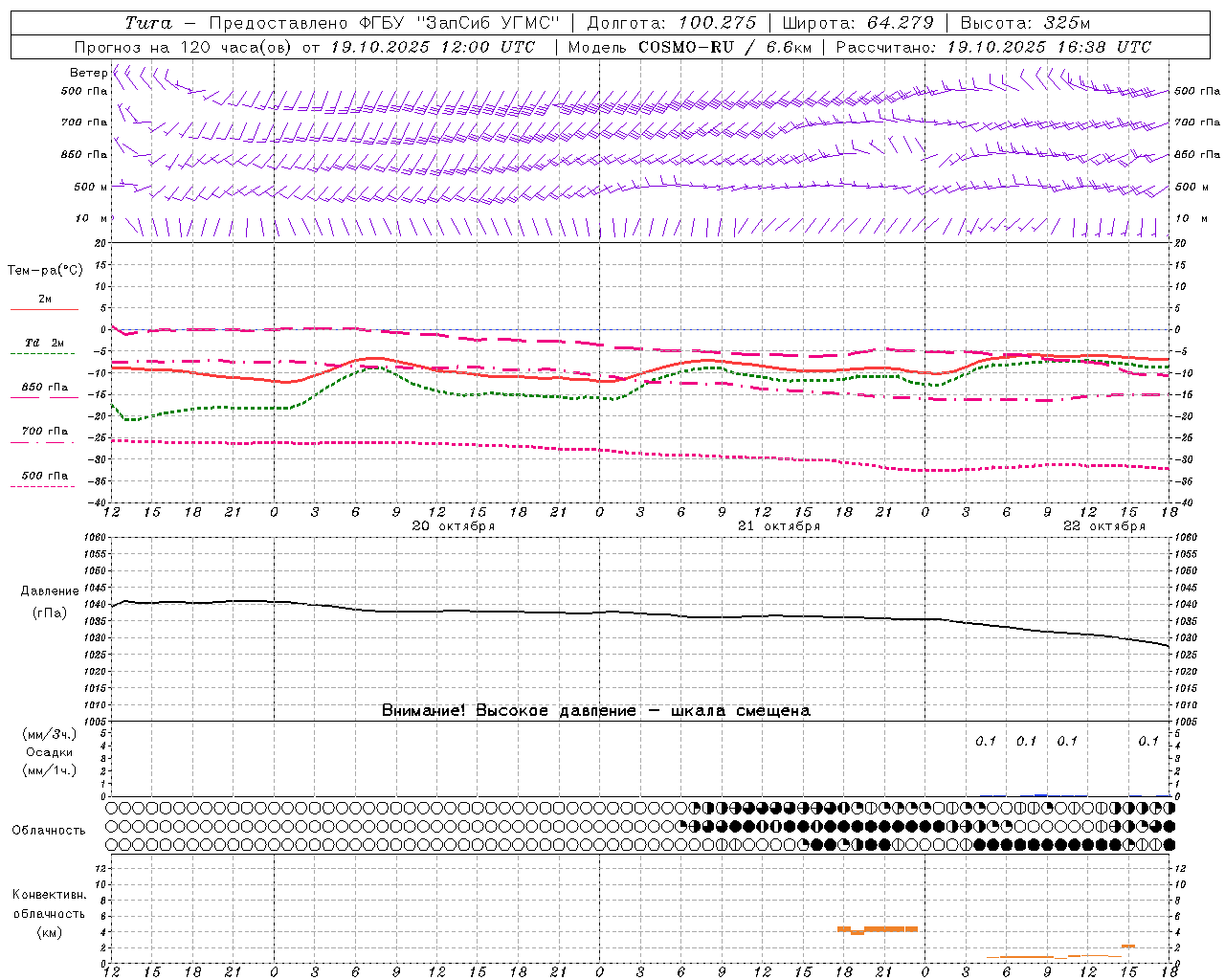This screenshot has width=1225, height=980.
Task: Click the 'Облачность' cloud cover label
Action: tap(49, 831)
